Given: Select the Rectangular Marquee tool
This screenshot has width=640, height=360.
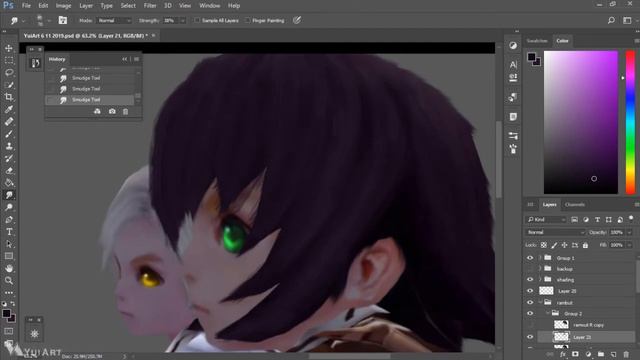Looking at the screenshot, I should tap(9, 60).
